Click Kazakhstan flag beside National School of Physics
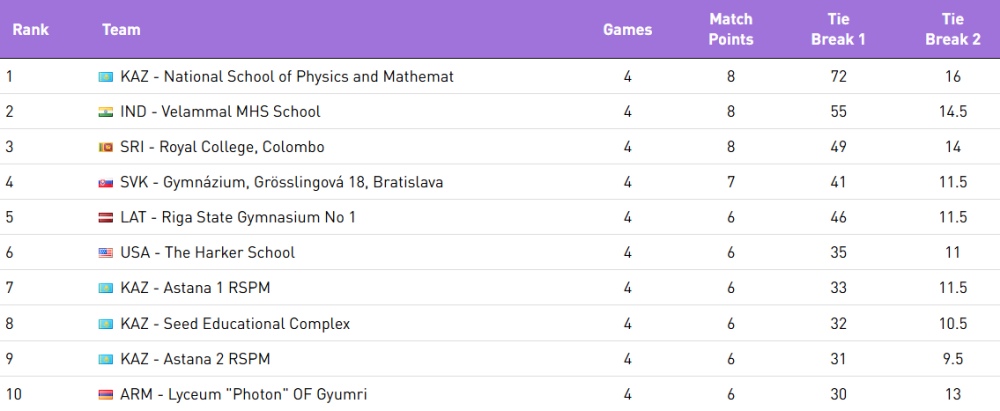The image size is (1000, 411). point(105,77)
